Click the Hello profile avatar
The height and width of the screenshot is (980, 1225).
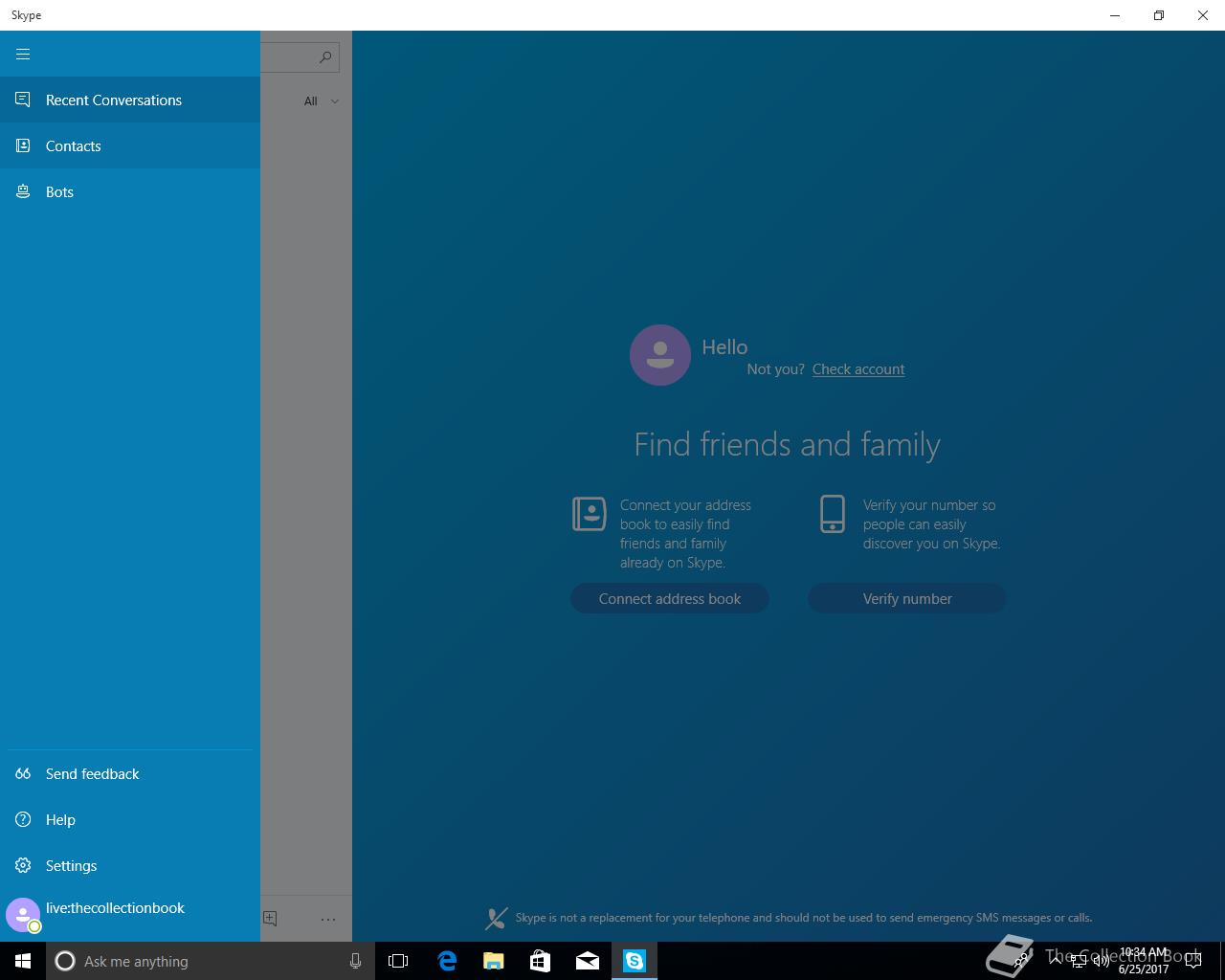(660, 355)
